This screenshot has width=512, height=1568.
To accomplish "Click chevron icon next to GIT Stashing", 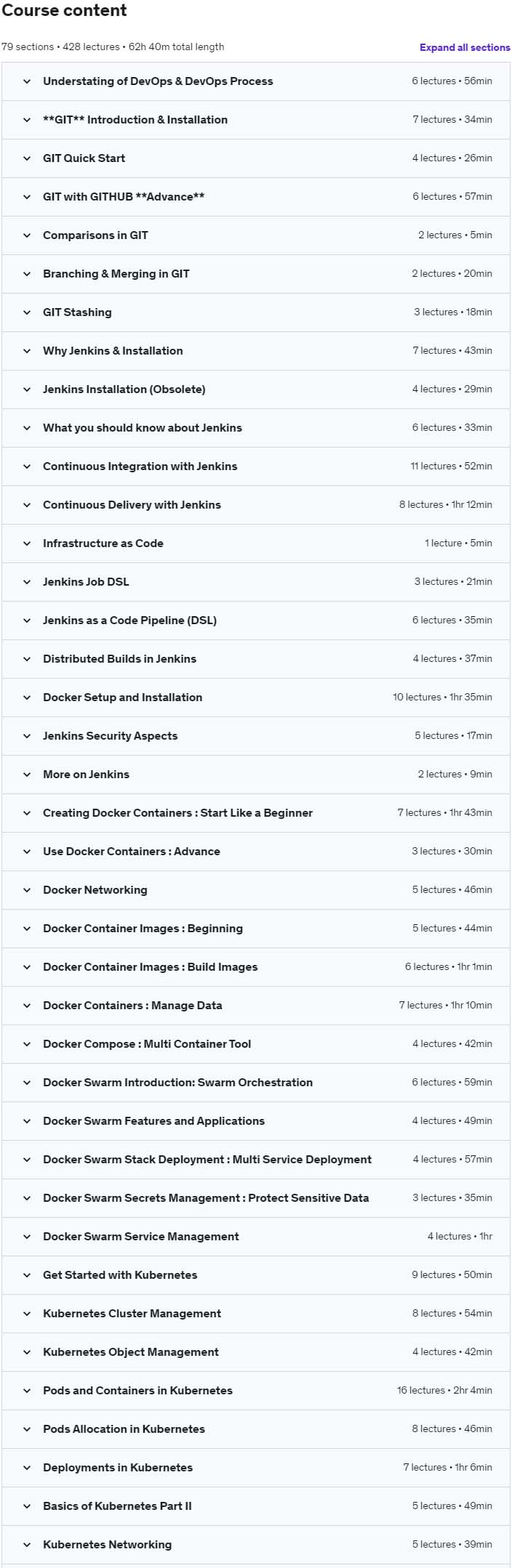I will tap(27, 312).
